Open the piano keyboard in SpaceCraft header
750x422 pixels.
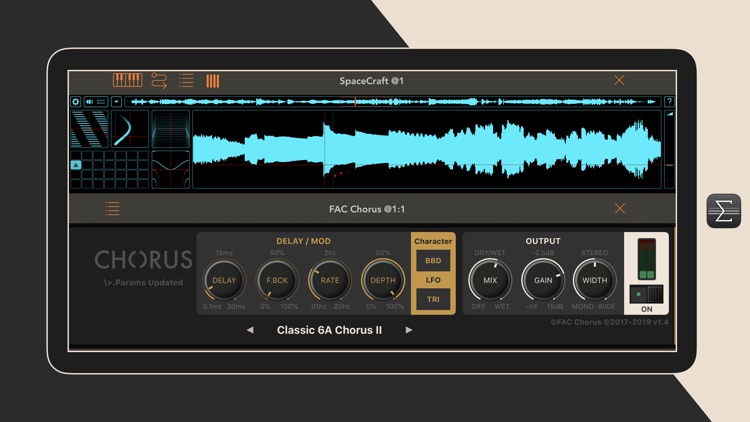point(127,80)
